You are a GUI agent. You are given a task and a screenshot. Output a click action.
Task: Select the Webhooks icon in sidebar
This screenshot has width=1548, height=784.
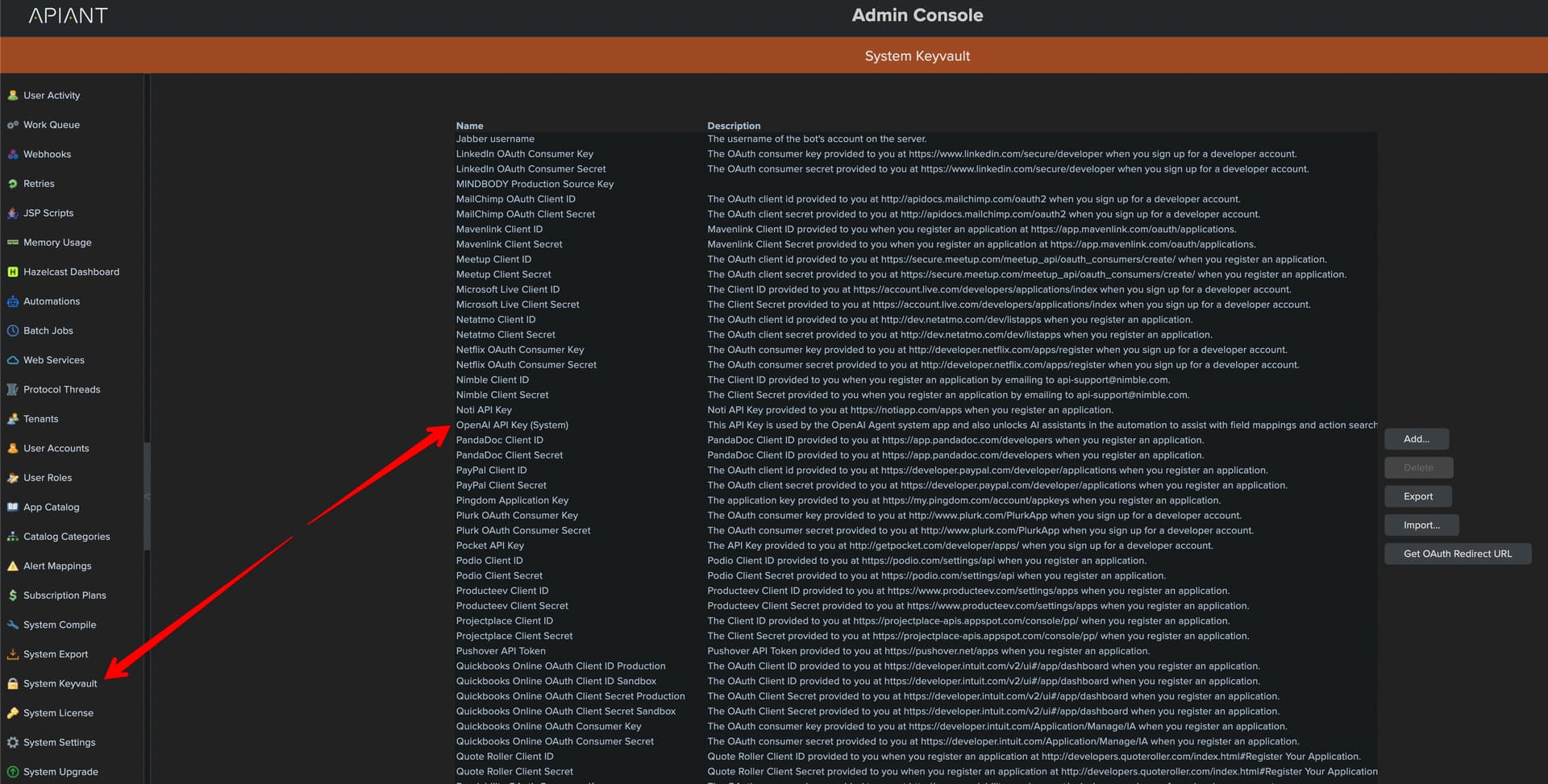(13, 154)
